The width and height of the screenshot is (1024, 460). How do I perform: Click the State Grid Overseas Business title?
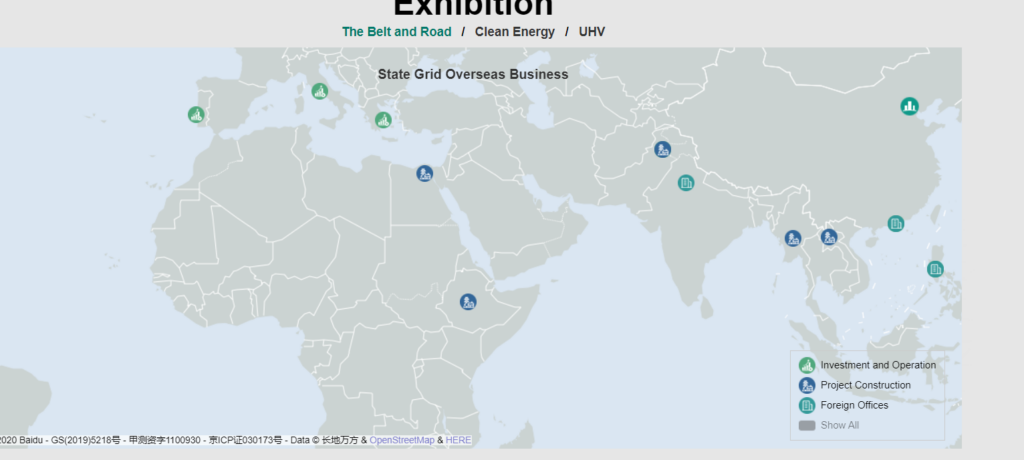click(473, 74)
